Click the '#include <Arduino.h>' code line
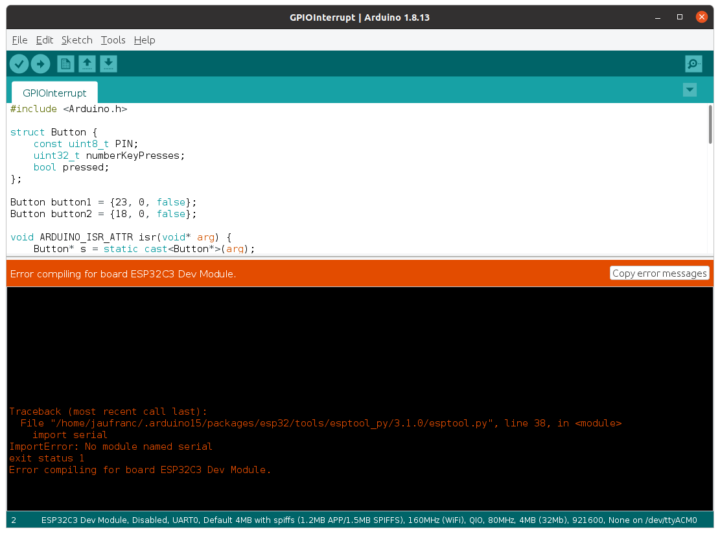This screenshot has width=720, height=534. (x=68, y=109)
